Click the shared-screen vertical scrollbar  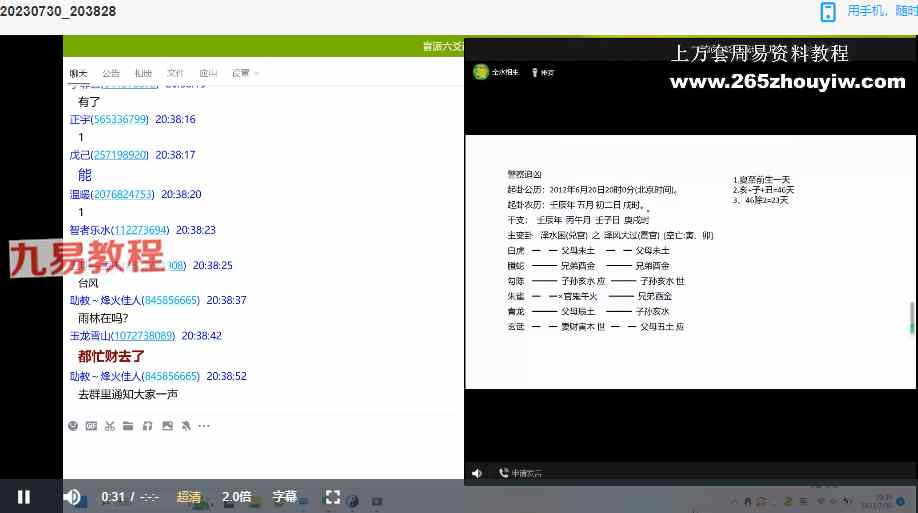[911, 318]
